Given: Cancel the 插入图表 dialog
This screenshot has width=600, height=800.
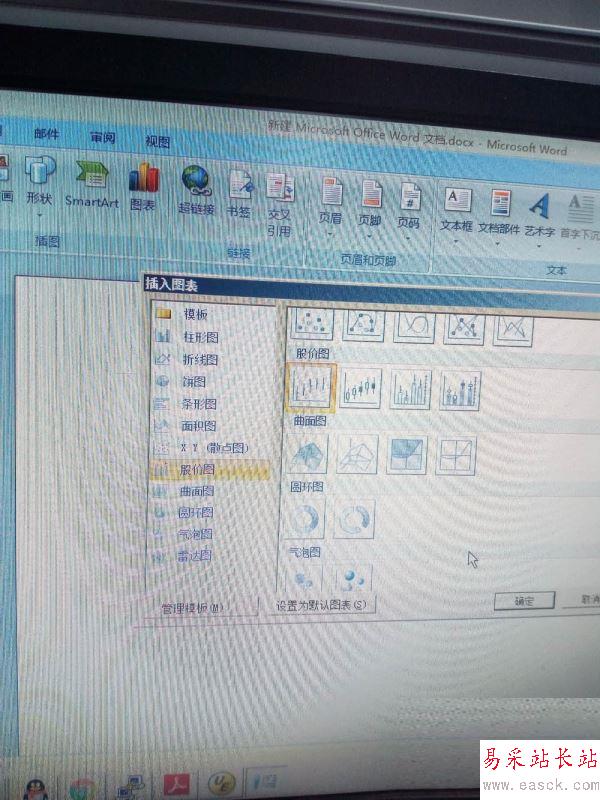Looking at the screenshot, I should (x=583, y=599).
